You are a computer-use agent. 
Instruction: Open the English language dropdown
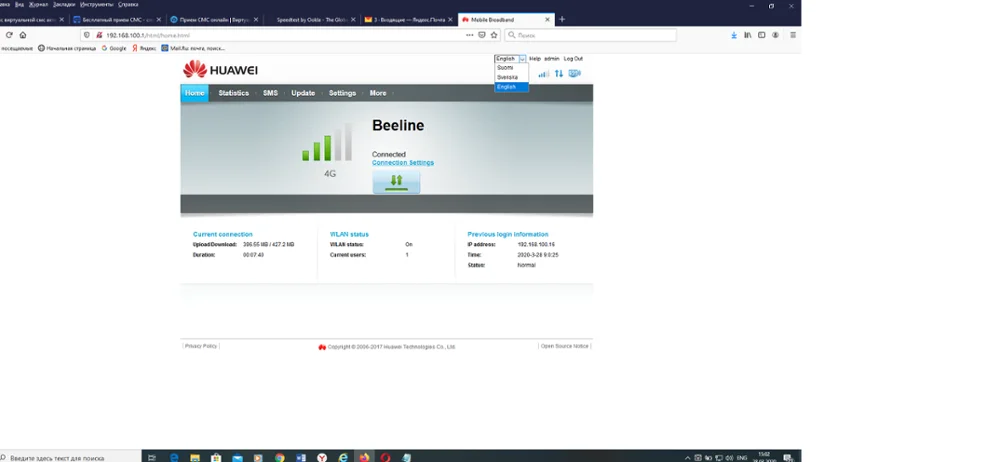tap(510, 59)
